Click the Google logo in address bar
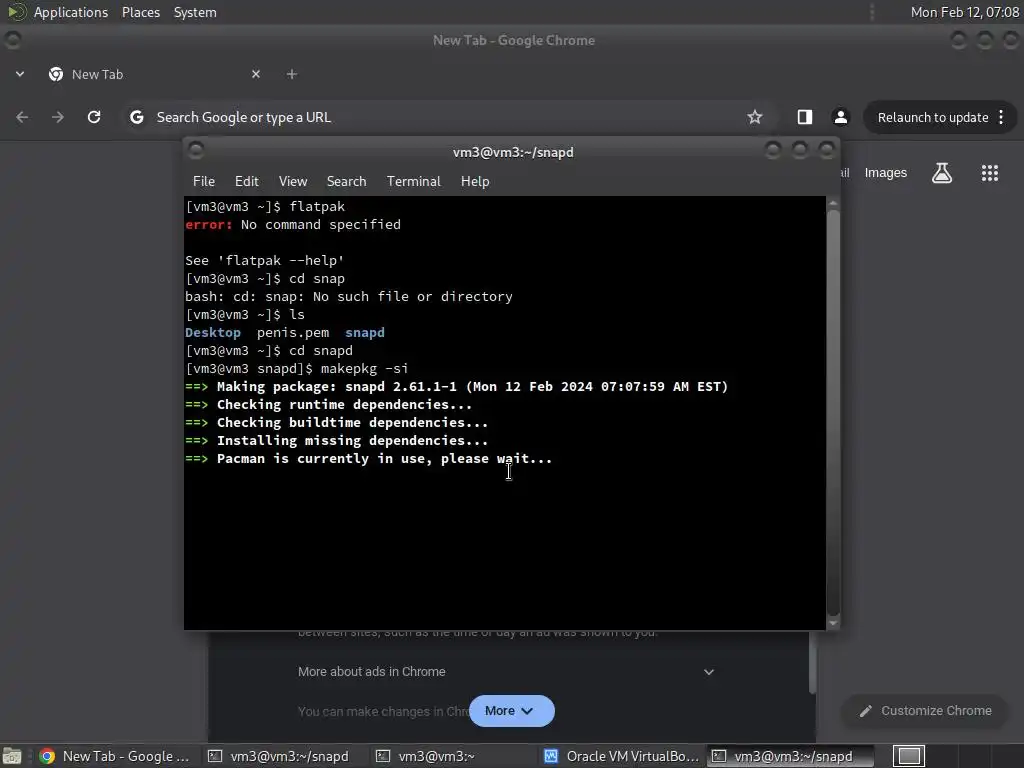Image resolution: width=1024 pixels, height=768 pixels. click(x=136, y=117)
